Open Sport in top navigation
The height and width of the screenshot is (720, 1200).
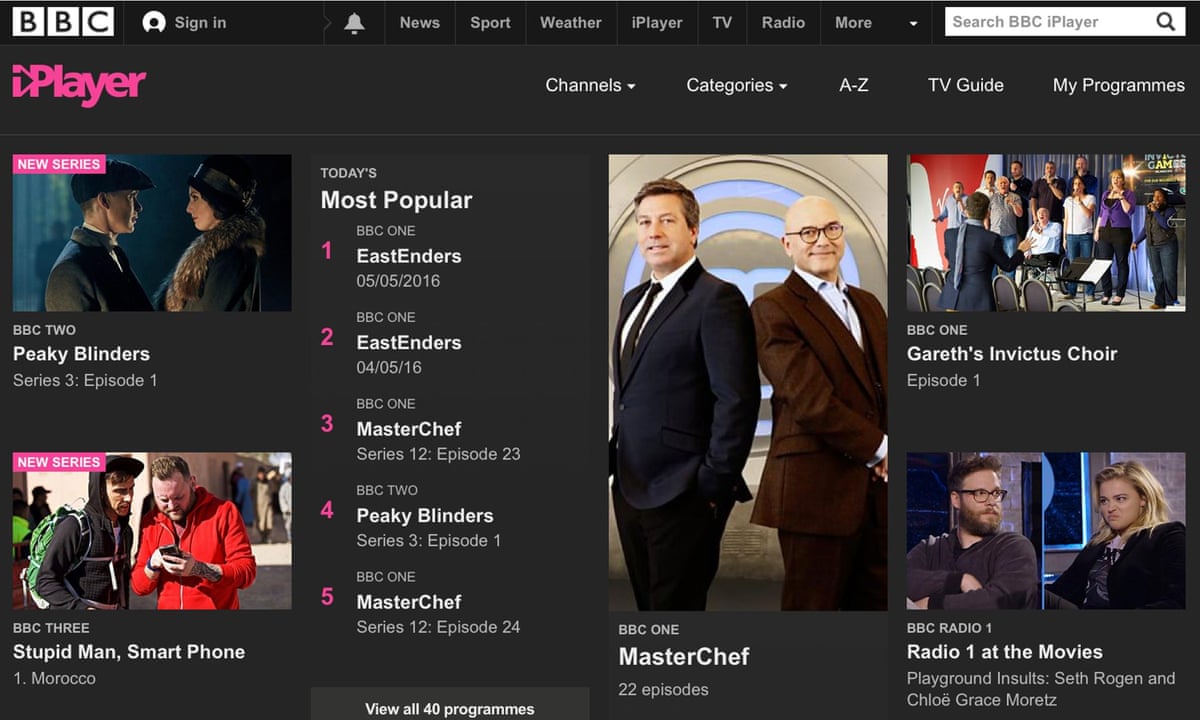pyautogui.click(x=490, y=22)
